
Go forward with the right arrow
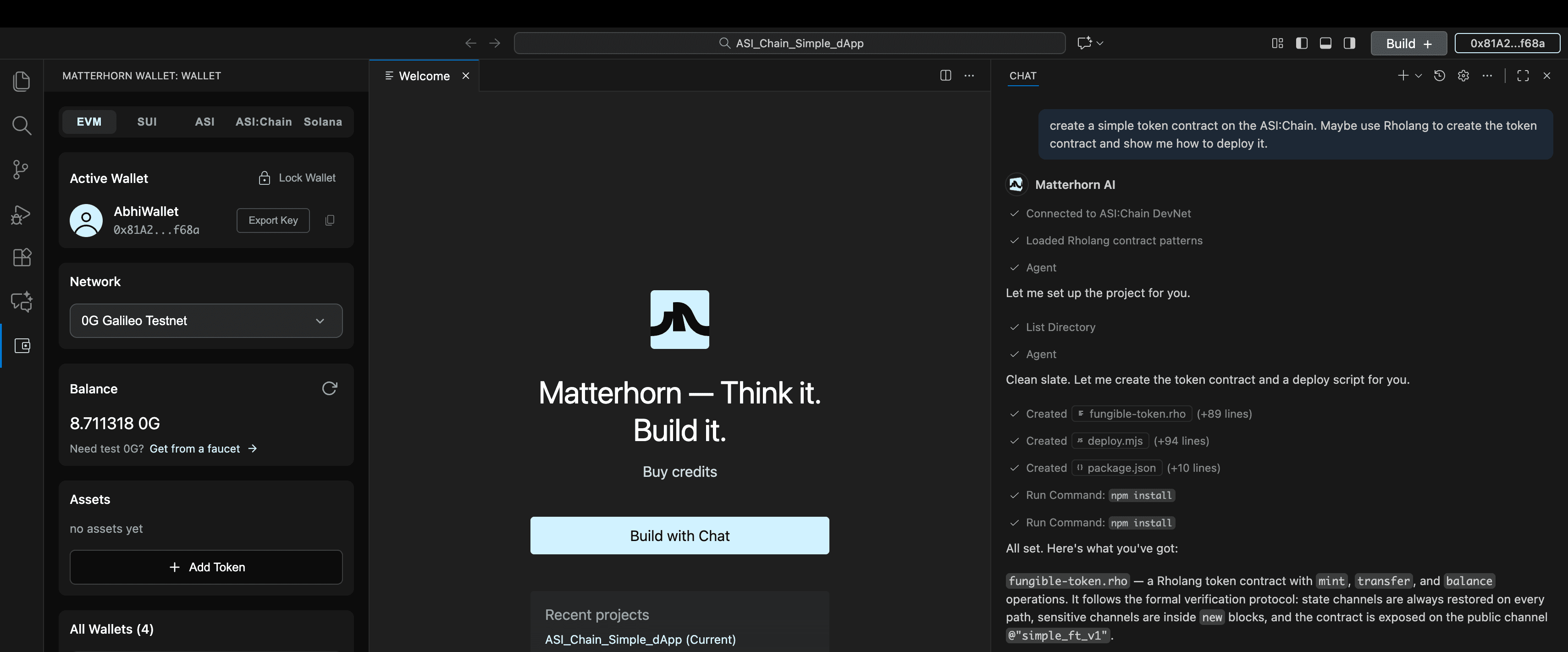[x=495, y=43]
